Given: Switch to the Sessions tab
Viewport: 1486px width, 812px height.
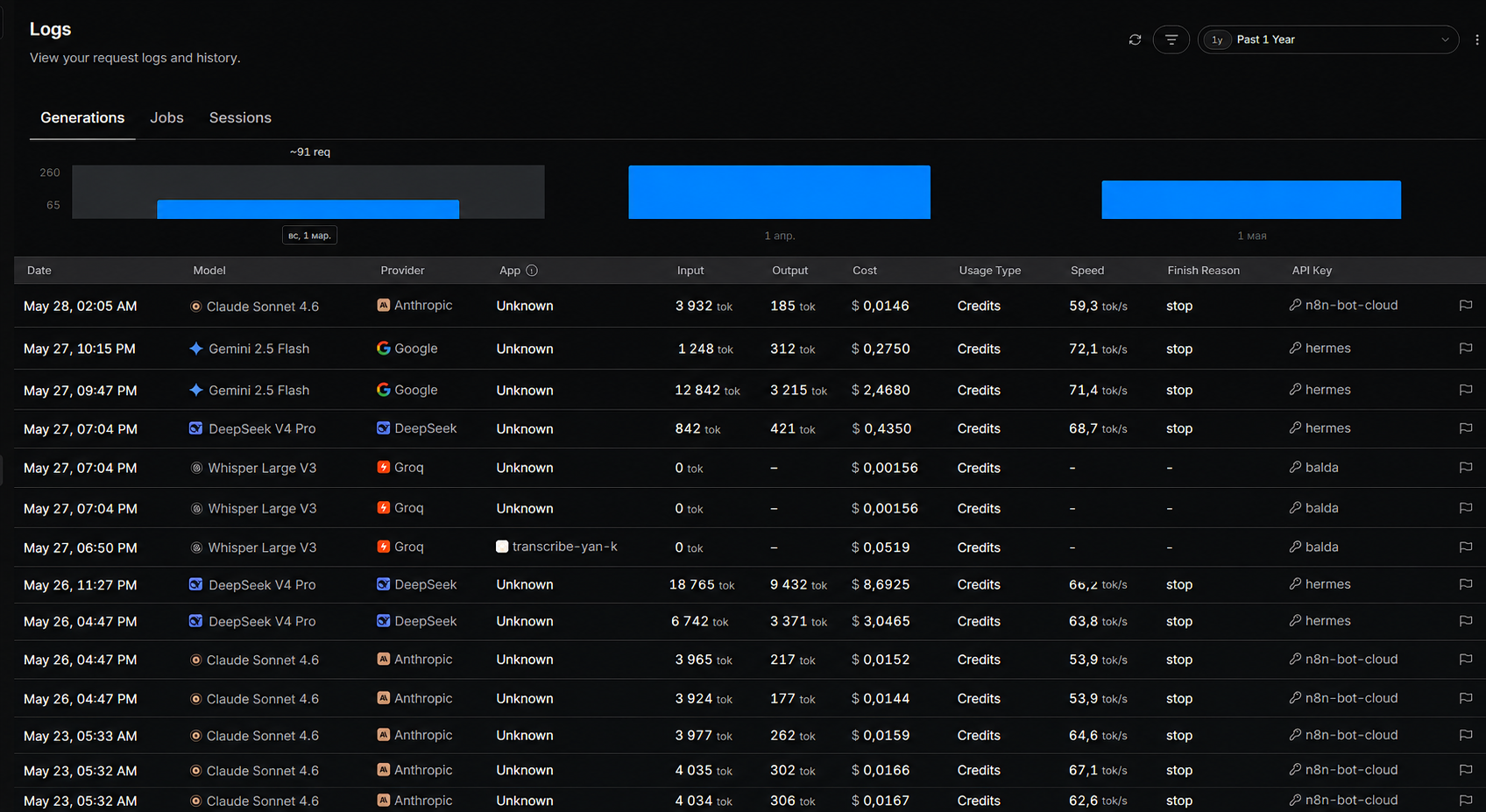Looking at the screenshot, I should 240,117.
